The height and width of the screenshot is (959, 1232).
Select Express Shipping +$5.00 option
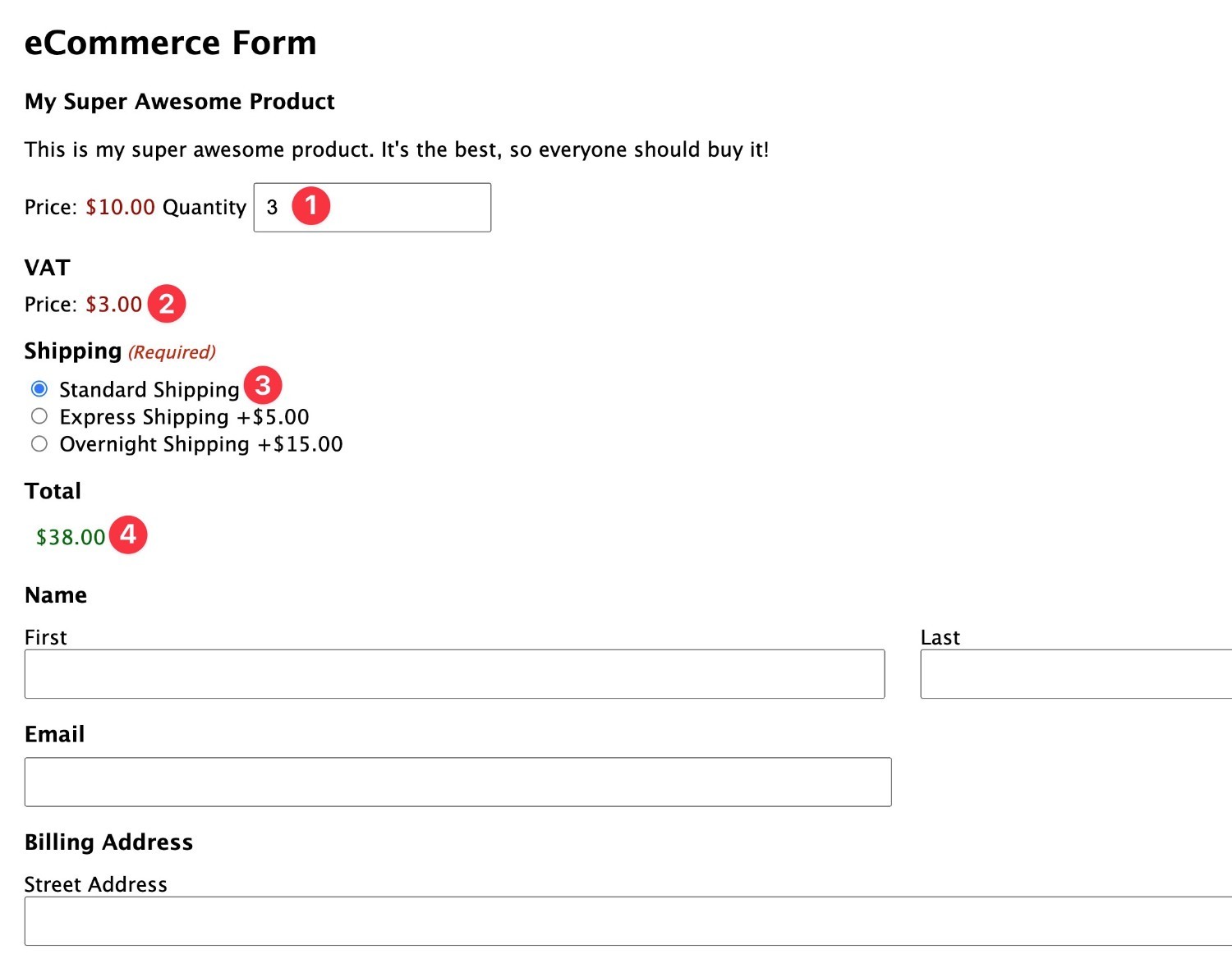[x=39, y=416]
